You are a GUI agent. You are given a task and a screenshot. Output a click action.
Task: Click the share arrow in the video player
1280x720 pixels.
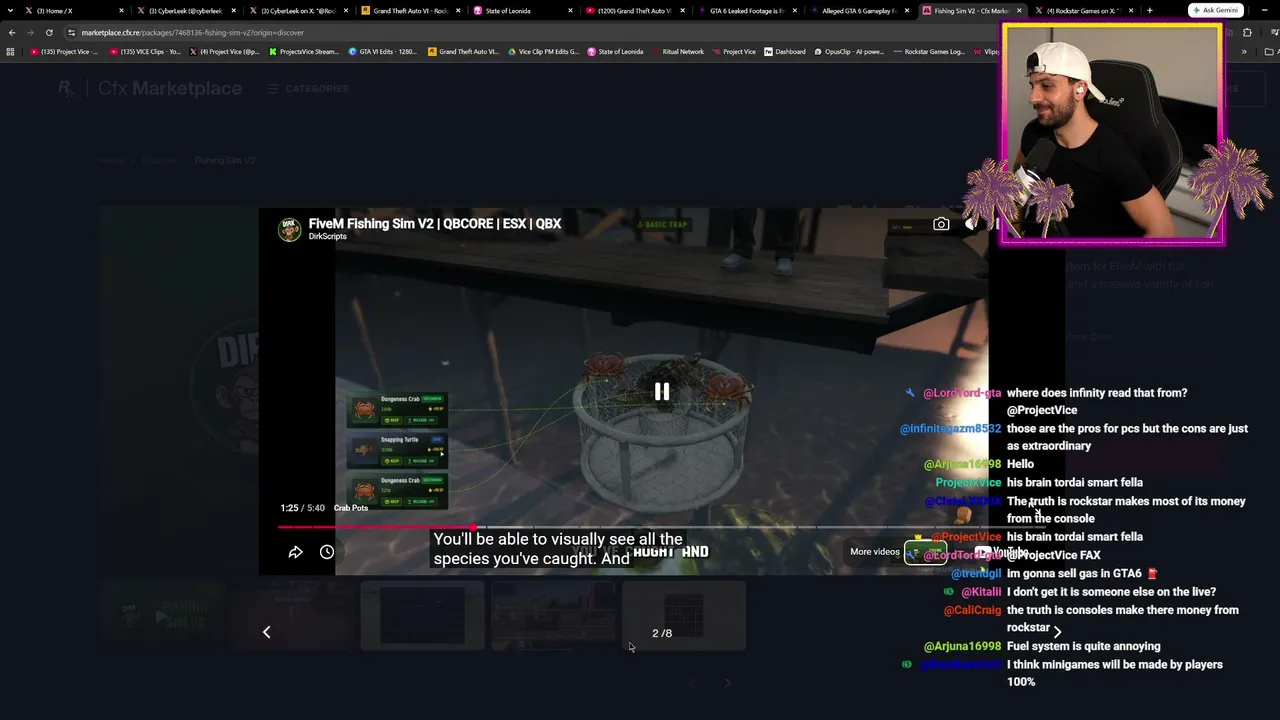pyautogui.click(x=296, y=552)
